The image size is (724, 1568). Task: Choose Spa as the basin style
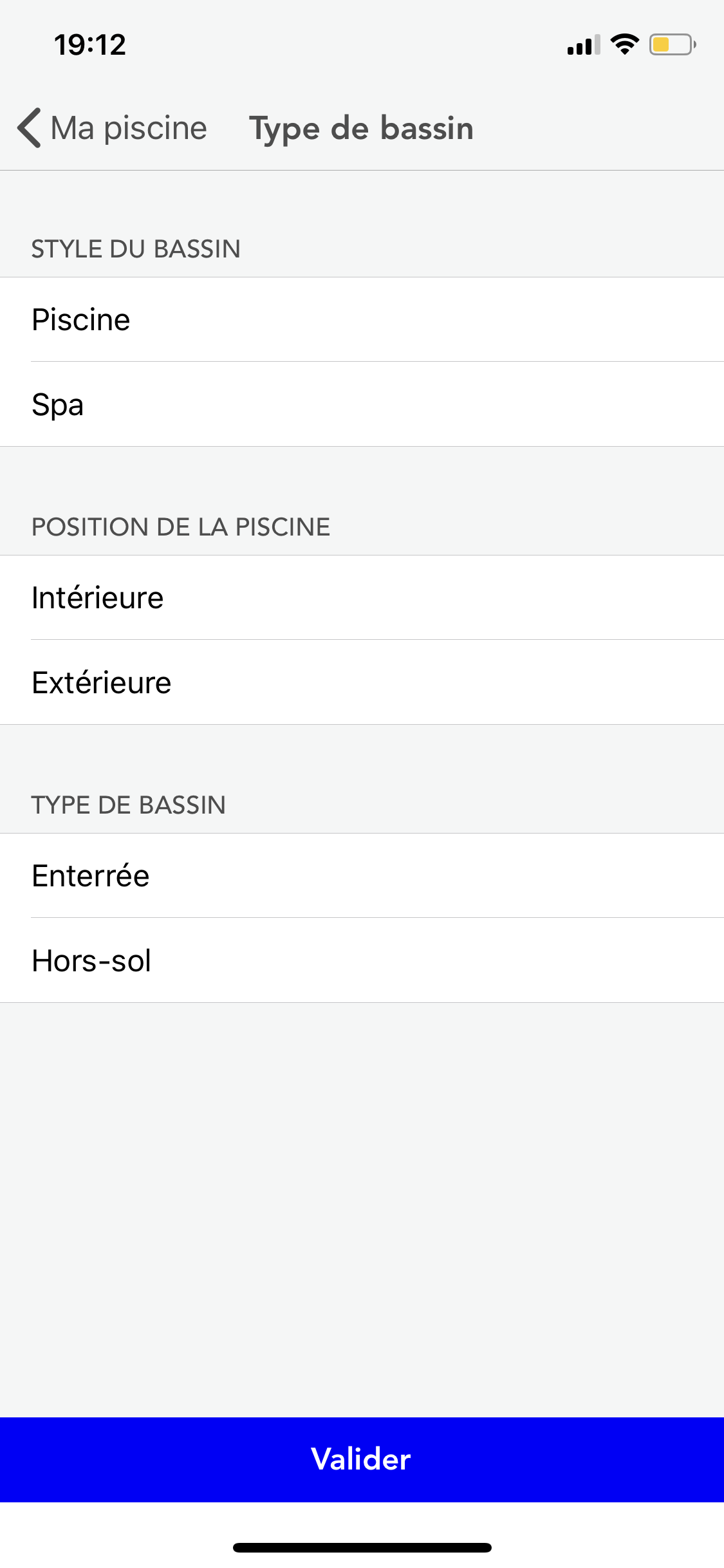(362, 405)
